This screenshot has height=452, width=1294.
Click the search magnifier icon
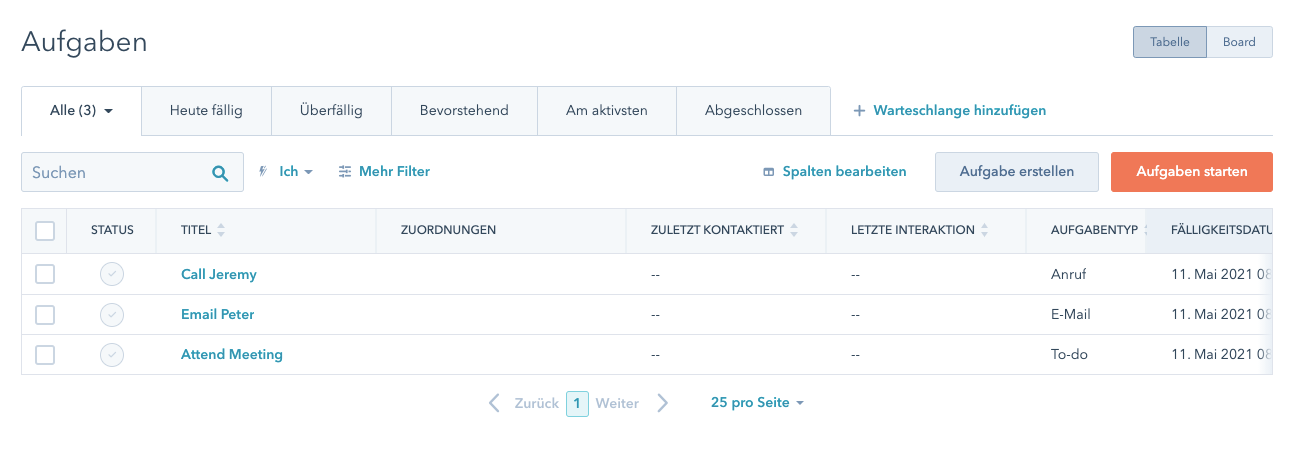220,173
